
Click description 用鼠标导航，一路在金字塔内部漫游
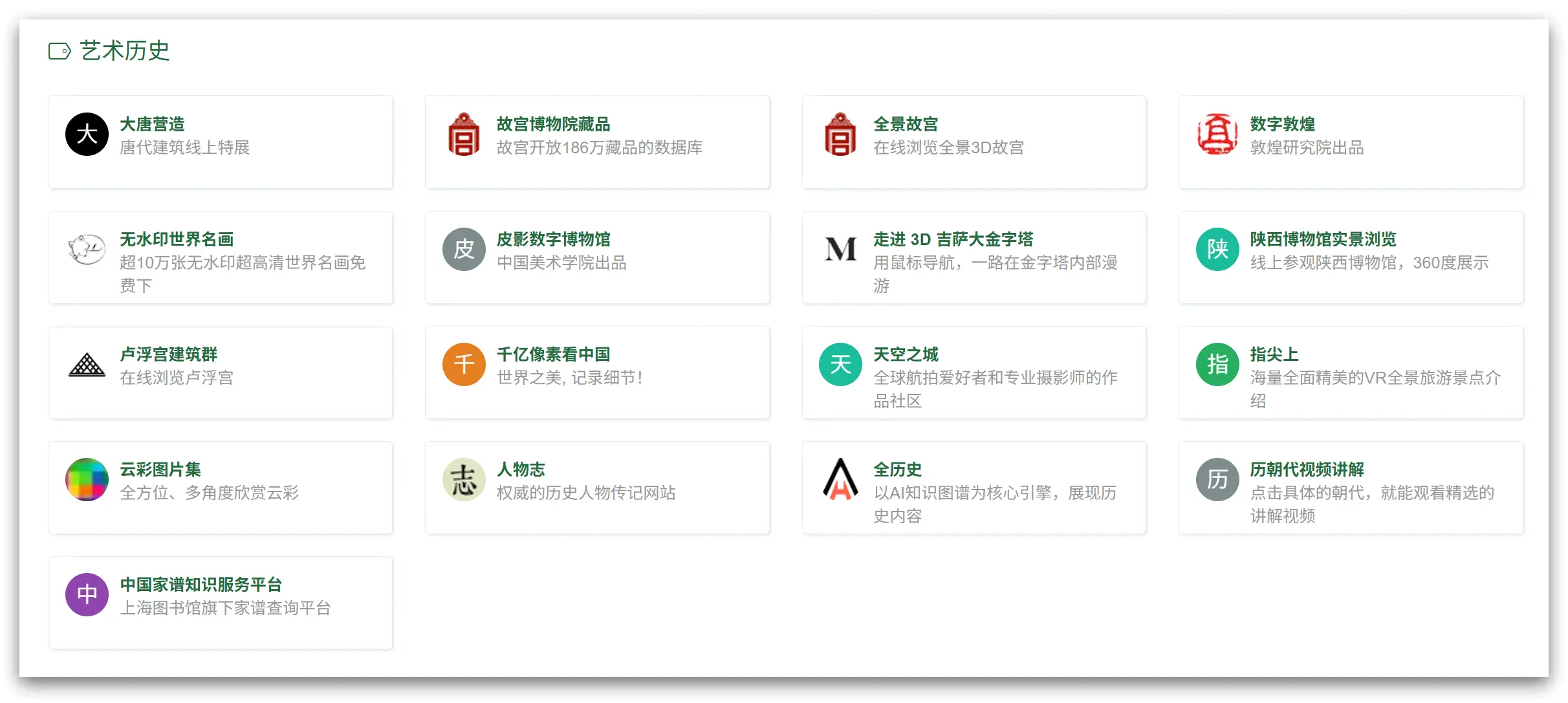coord(996,274)
